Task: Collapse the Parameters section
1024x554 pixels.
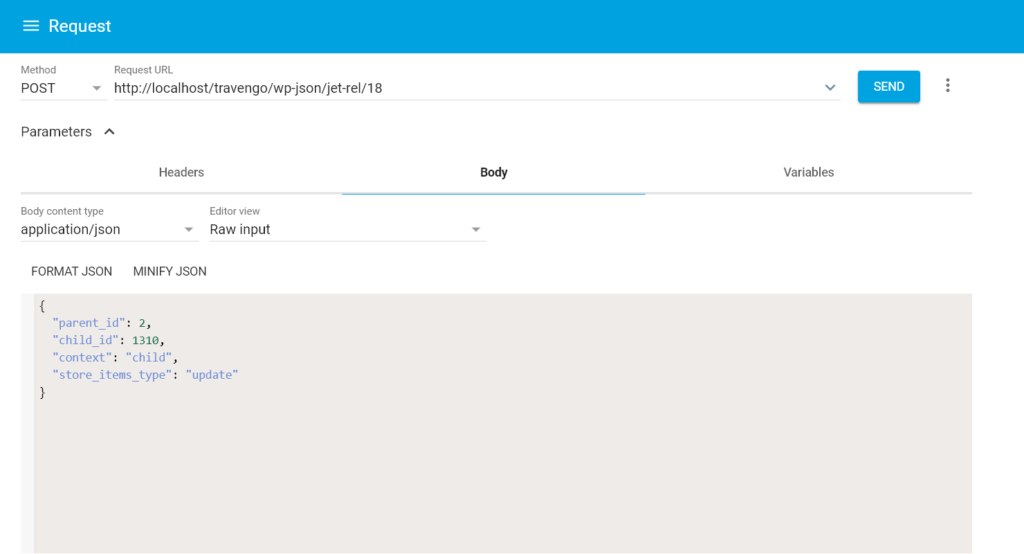Action: 109,132
